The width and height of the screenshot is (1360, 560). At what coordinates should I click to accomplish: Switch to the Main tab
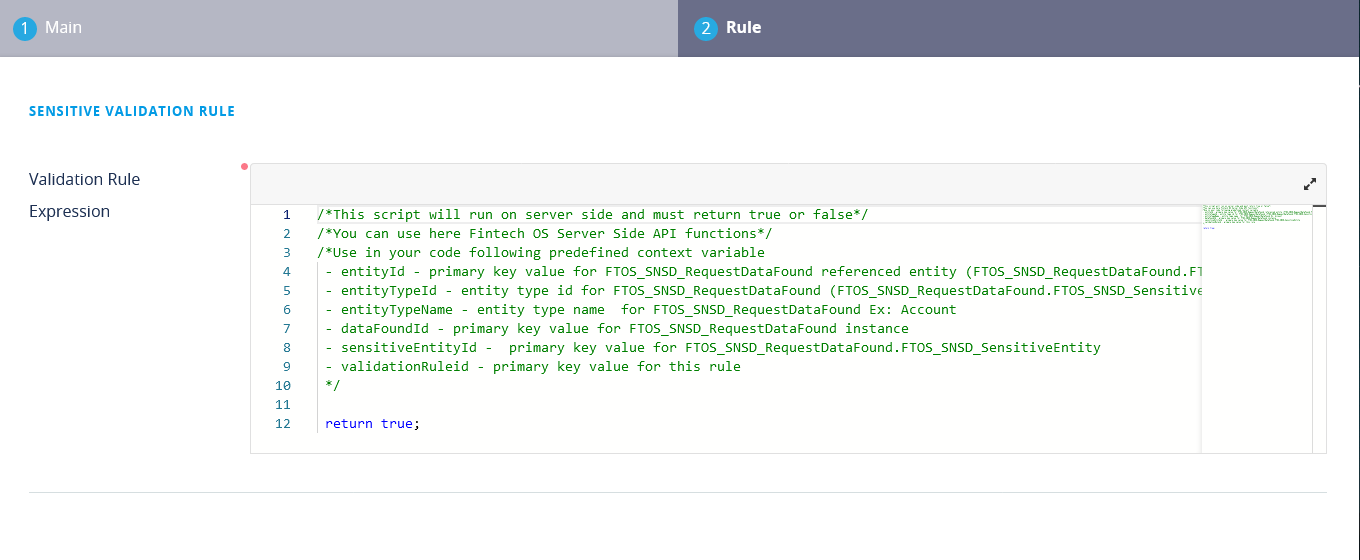[63, 28]
